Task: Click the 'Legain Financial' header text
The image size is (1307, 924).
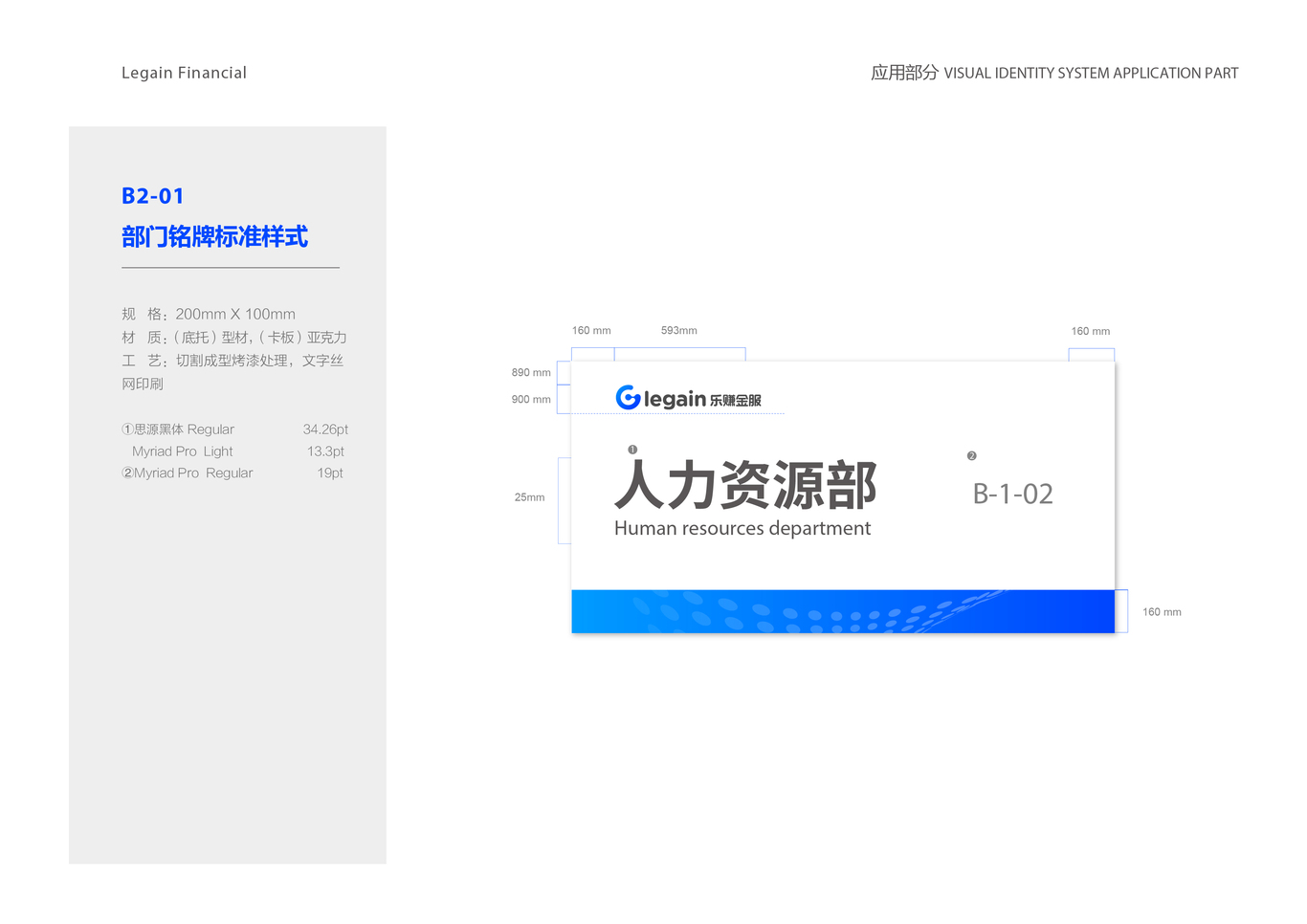Action: click(x=184, y=73)
